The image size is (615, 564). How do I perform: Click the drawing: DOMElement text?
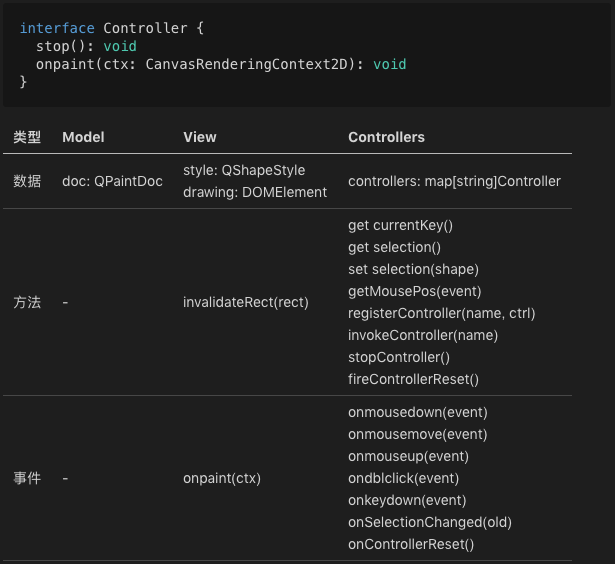pyautogui.click(x=255, y=192)
